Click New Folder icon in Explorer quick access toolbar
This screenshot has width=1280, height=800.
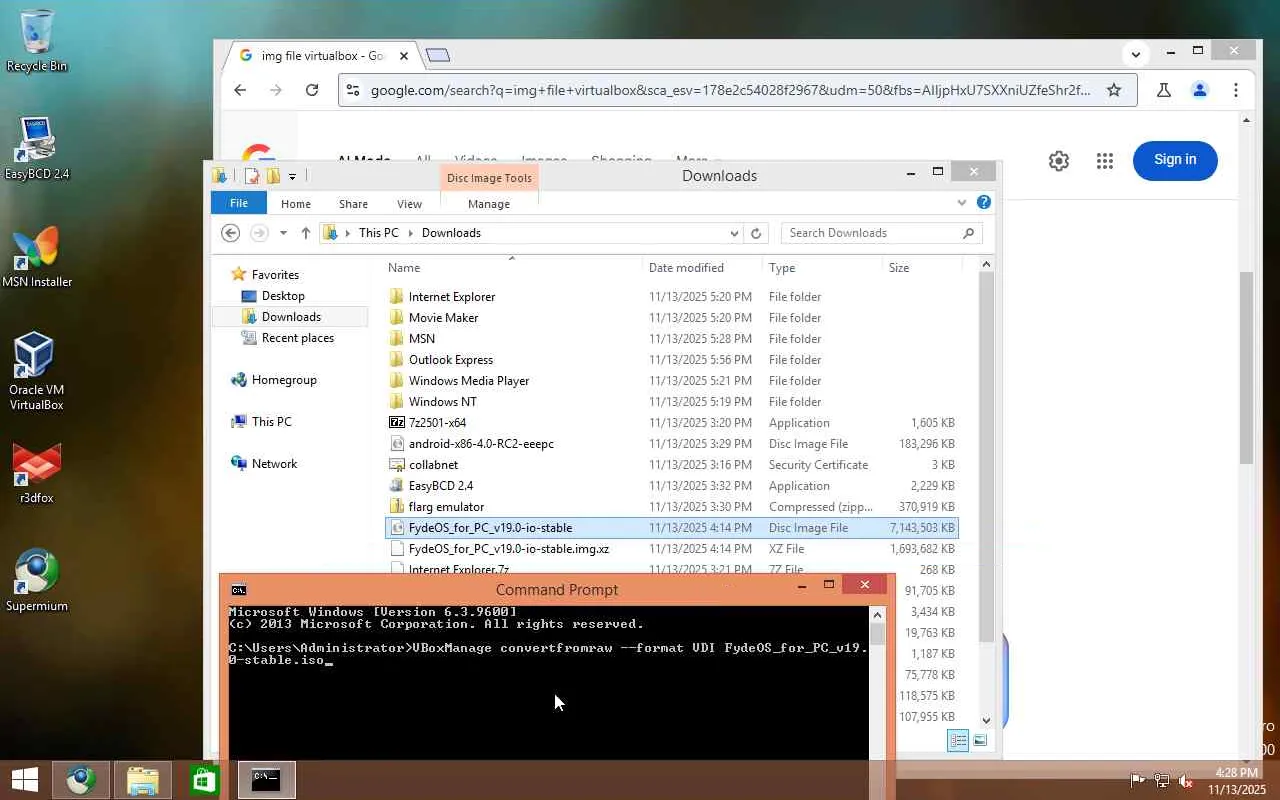click(272, 176)
